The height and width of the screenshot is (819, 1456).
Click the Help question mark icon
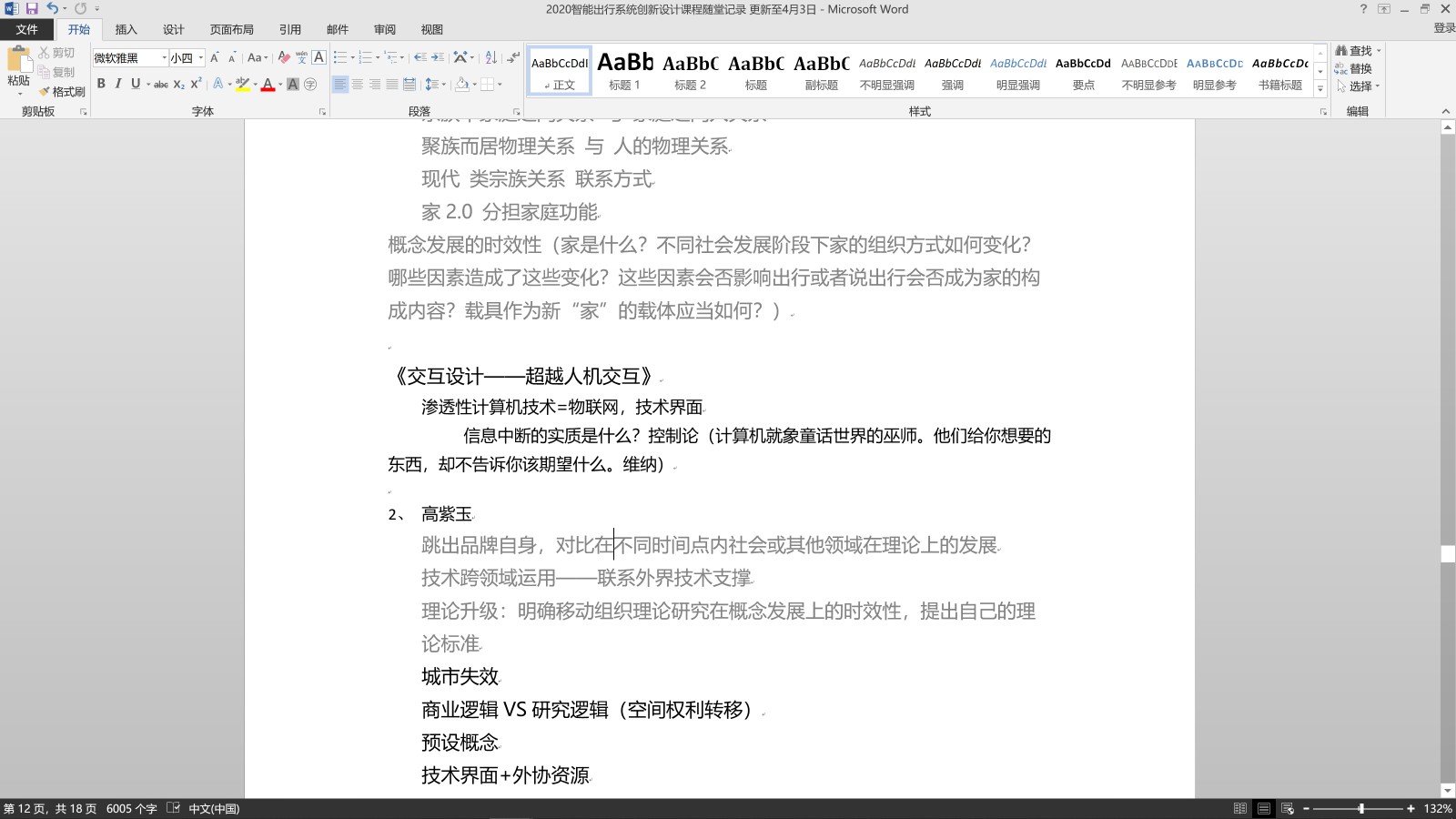click(x=1363, y=9)
